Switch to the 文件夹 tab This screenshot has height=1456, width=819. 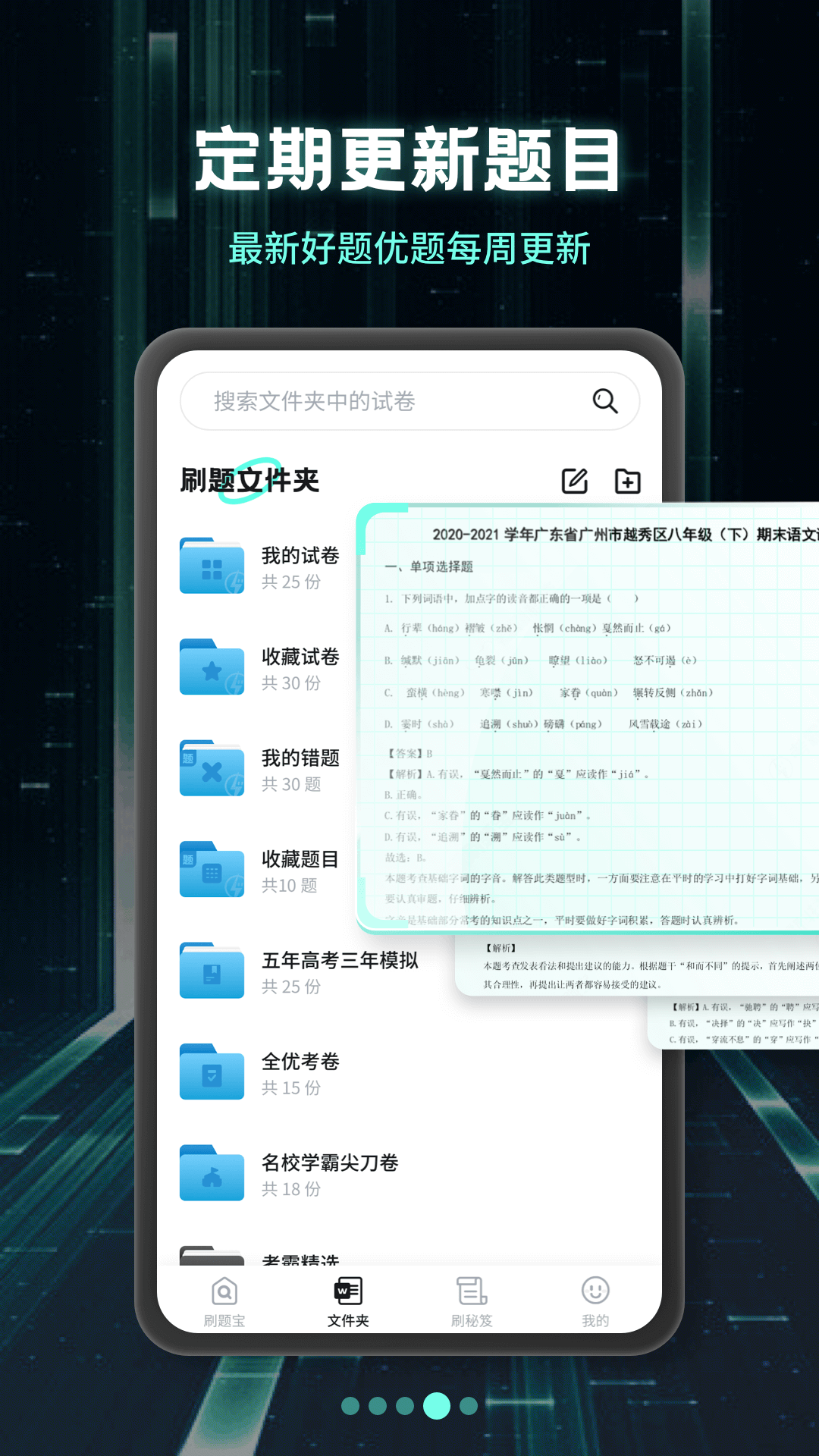[x=348, y=1301]
